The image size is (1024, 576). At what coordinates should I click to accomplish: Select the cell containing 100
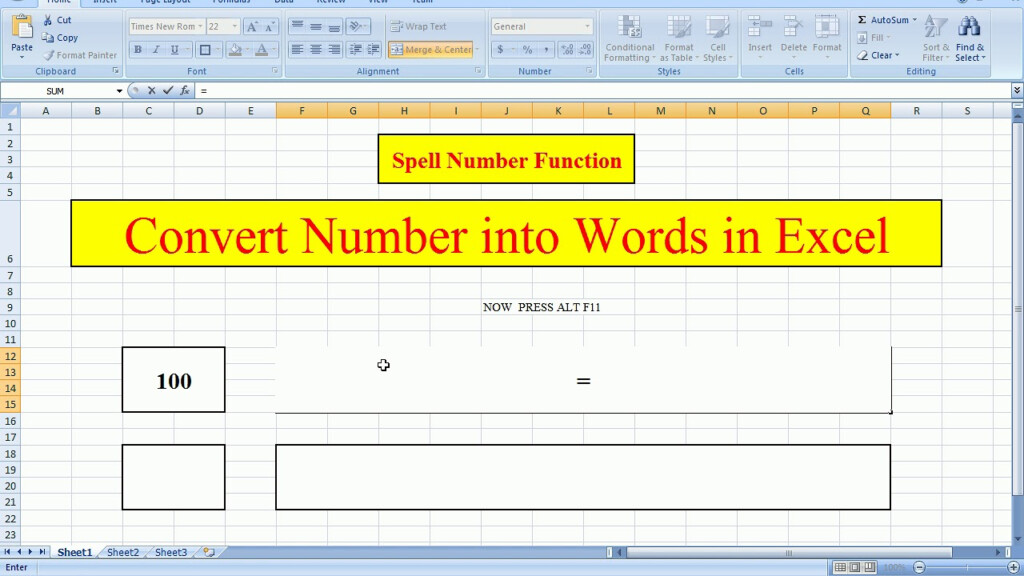tap(174, 380)
